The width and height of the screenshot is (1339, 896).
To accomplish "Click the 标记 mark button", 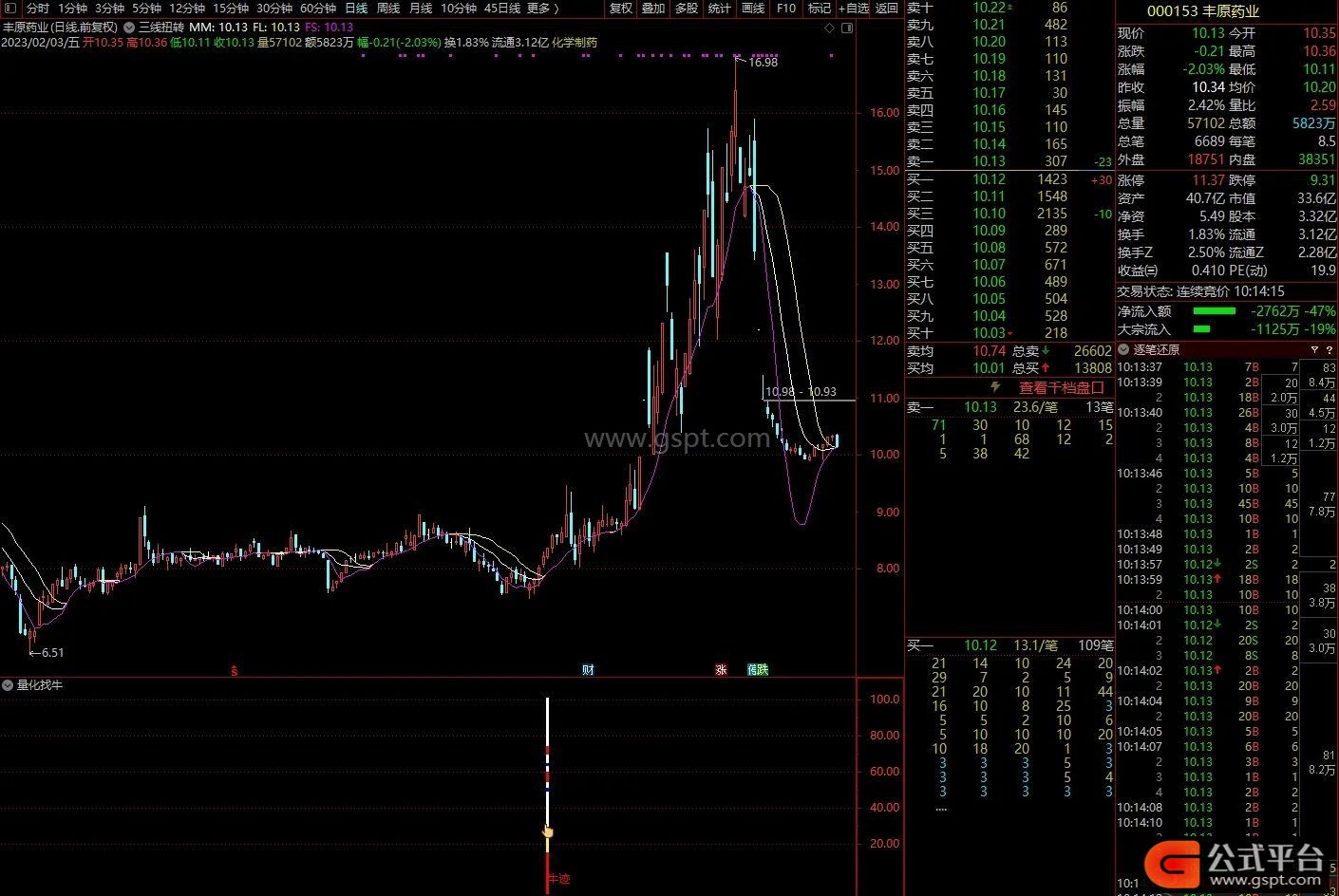I will coord(819,8).
